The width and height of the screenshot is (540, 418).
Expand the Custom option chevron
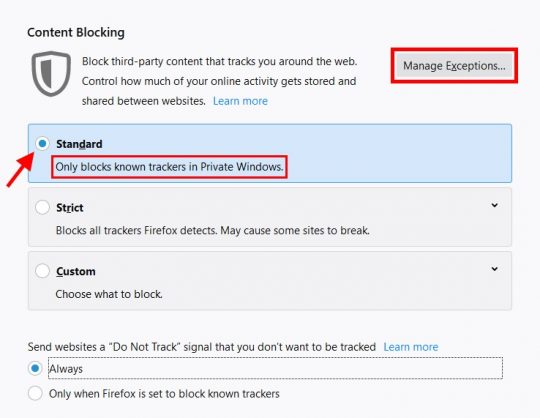click(x=495, y=269)
